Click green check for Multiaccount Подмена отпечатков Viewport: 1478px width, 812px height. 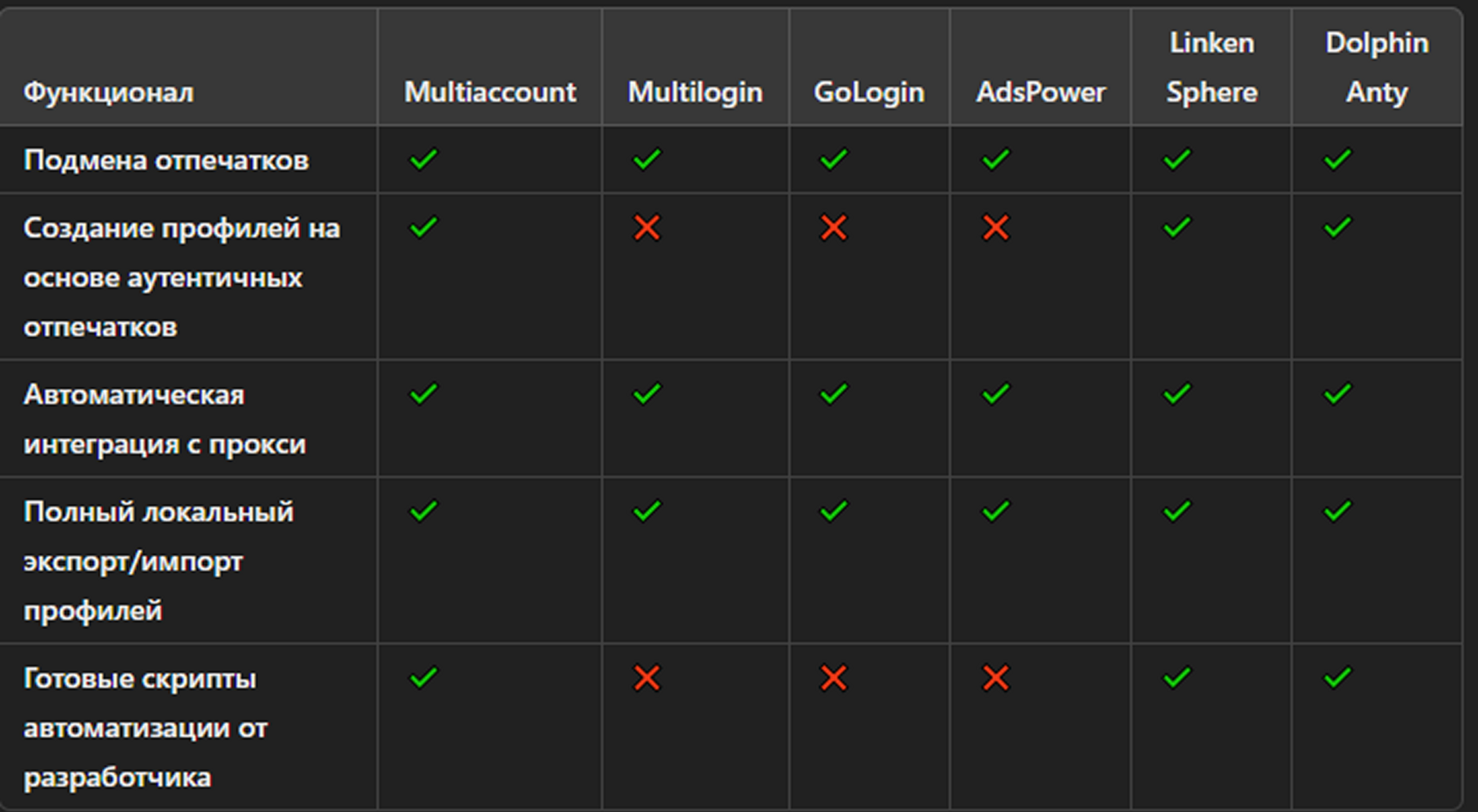click(x=423, y=159)
